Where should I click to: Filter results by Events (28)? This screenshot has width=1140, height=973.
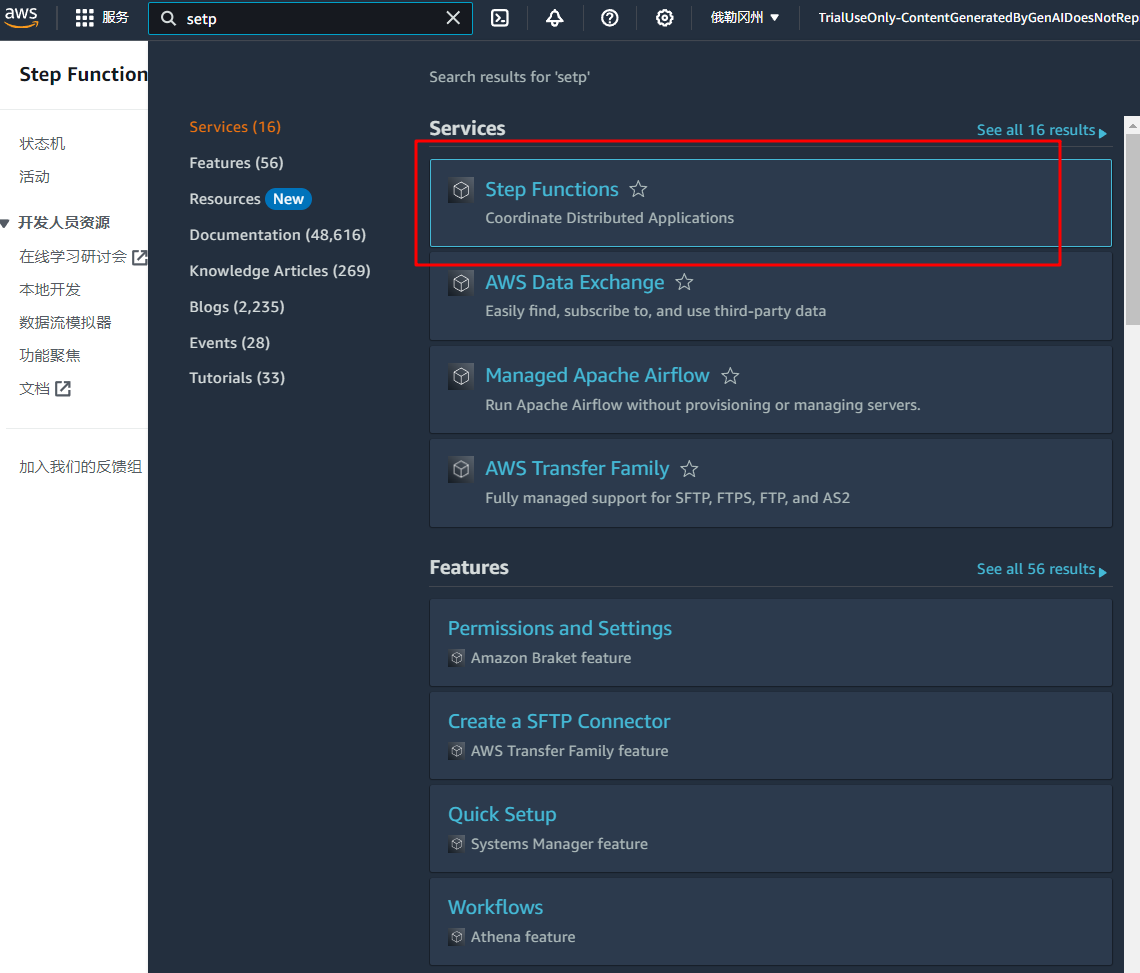230,343
